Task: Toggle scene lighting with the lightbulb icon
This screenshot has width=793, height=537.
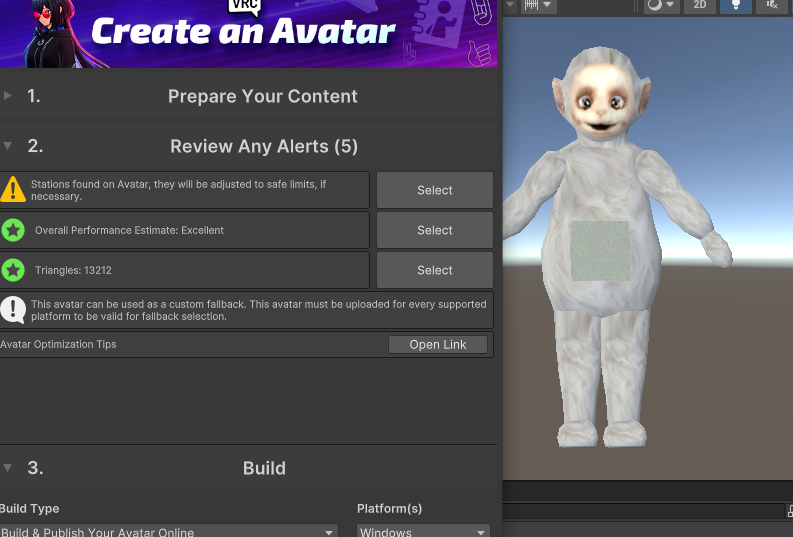Action: 735,5
